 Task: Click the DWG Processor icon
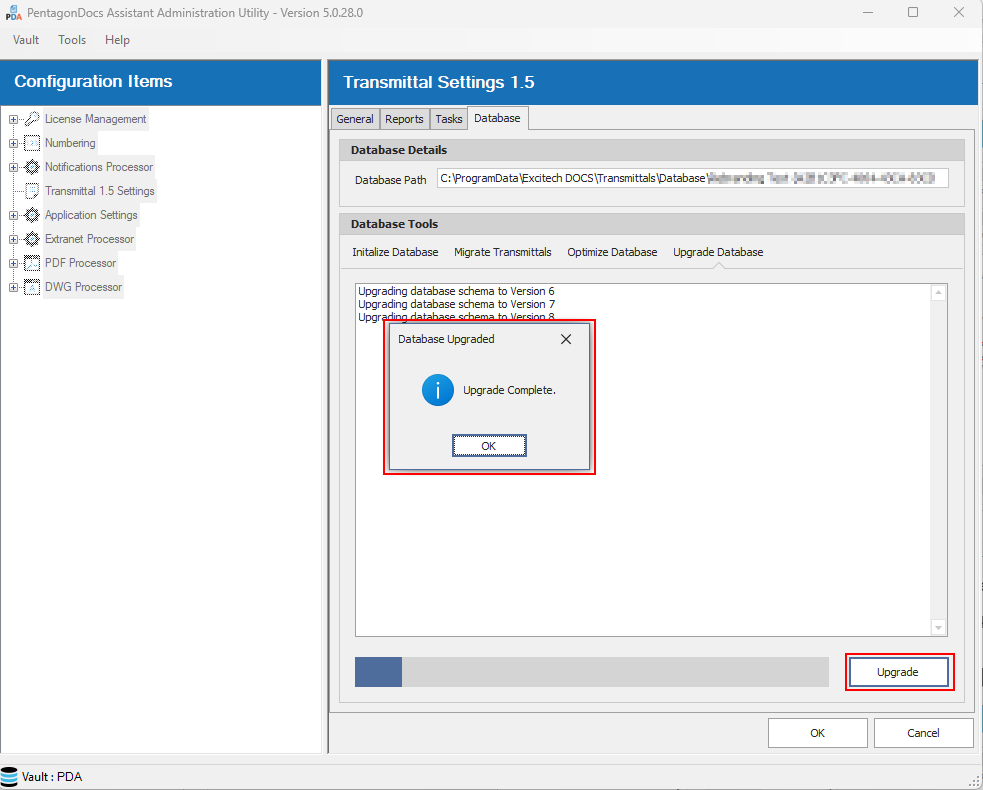[x=32, y=287]
